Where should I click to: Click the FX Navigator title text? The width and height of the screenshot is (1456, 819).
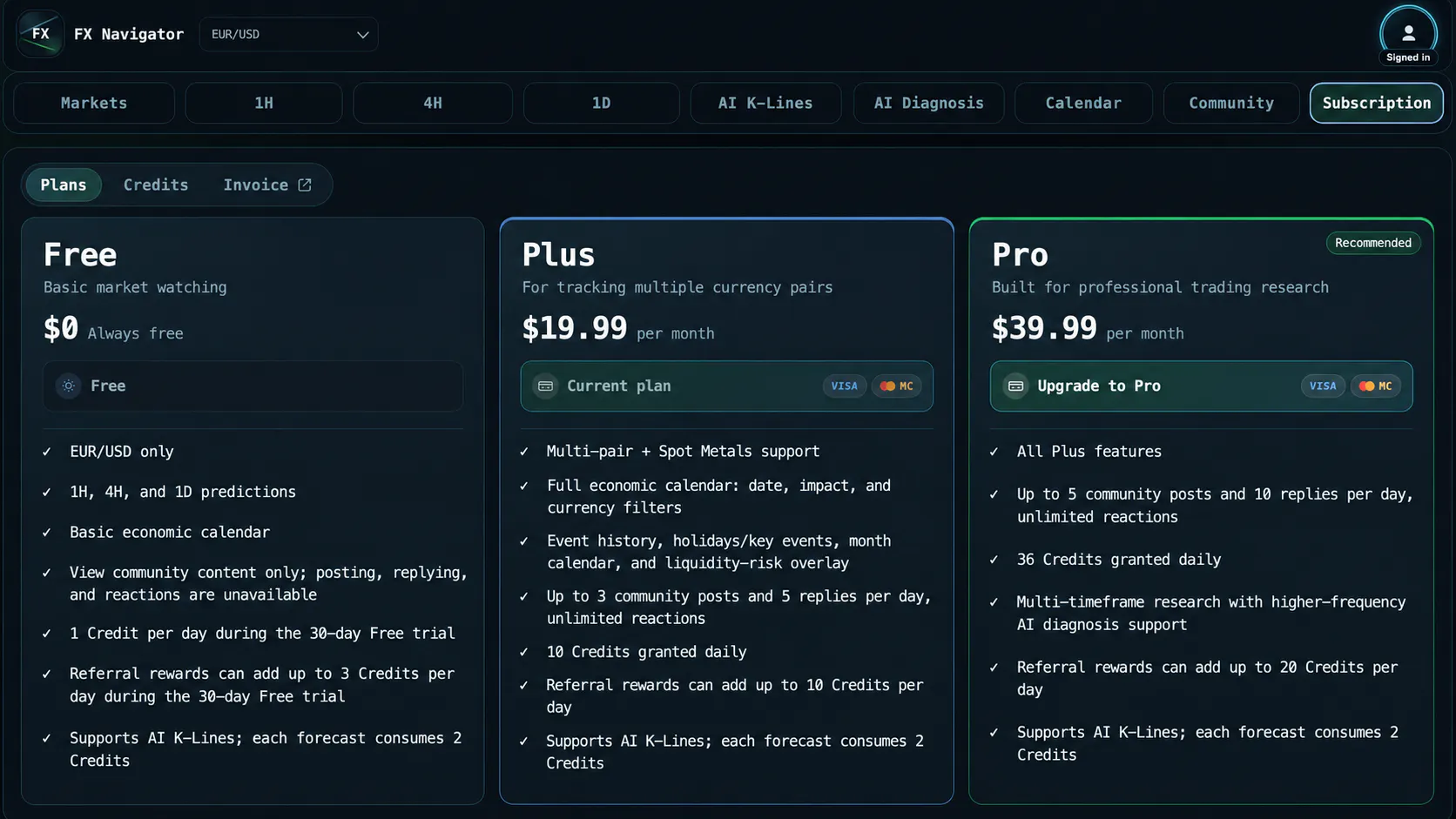[x=129, y=34]
